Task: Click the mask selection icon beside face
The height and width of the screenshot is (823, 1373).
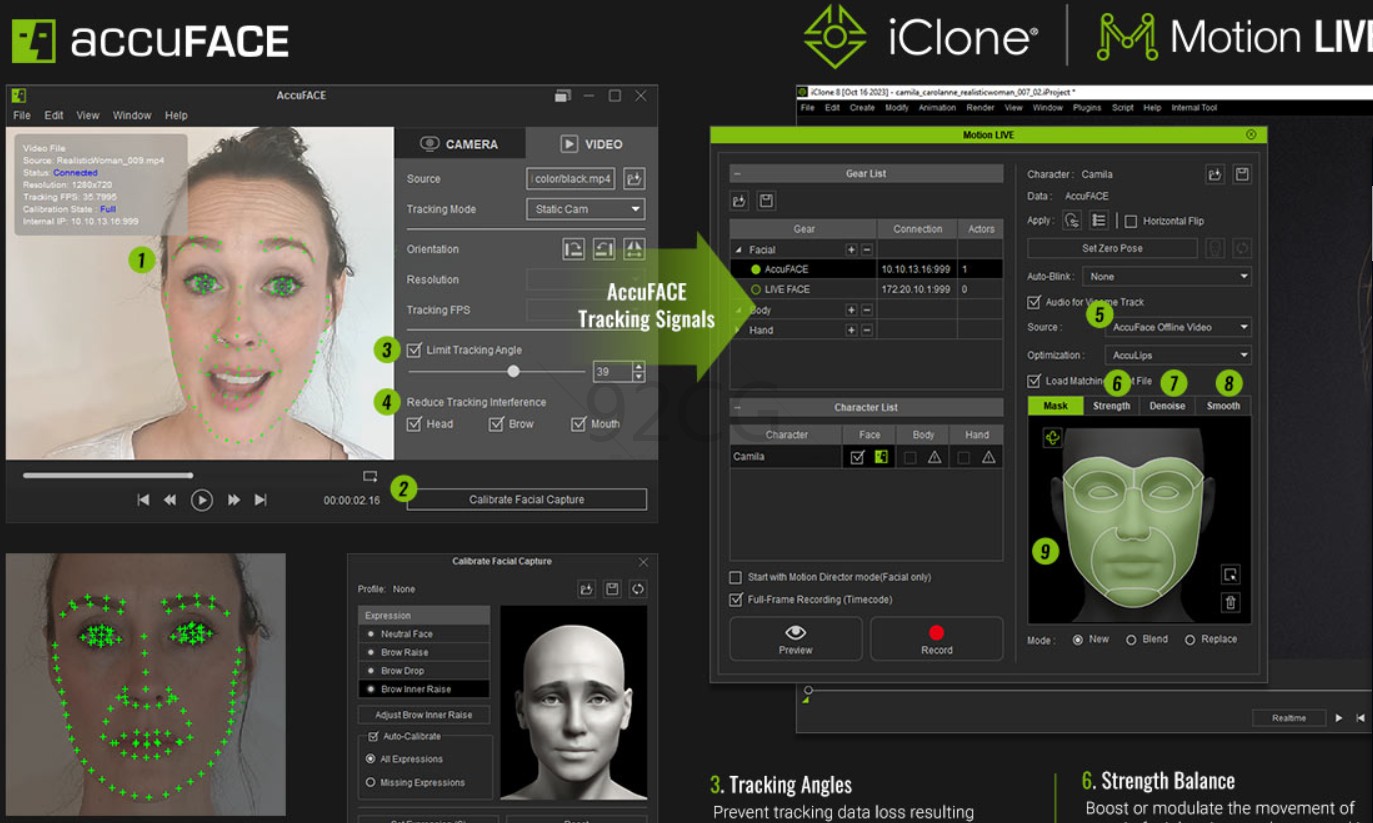Action: [x=1230, y=574]
